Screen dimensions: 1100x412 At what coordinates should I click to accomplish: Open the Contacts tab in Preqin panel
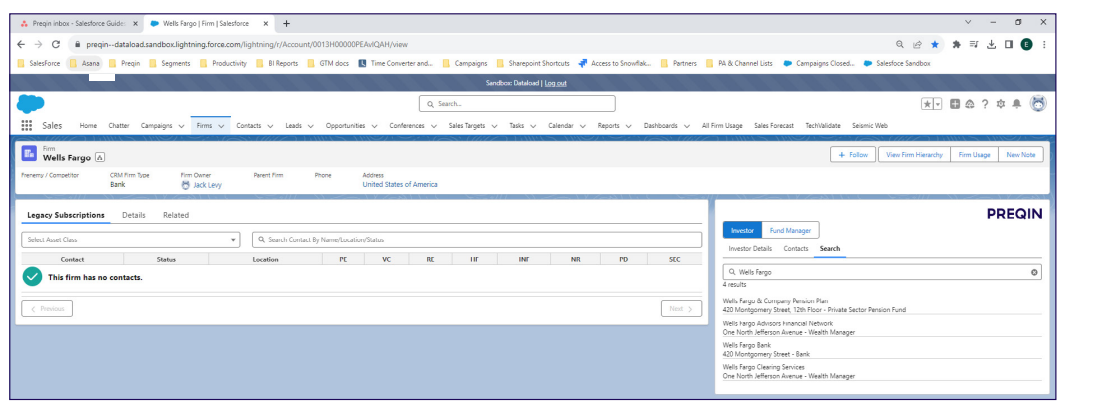(x=796, y=248)
